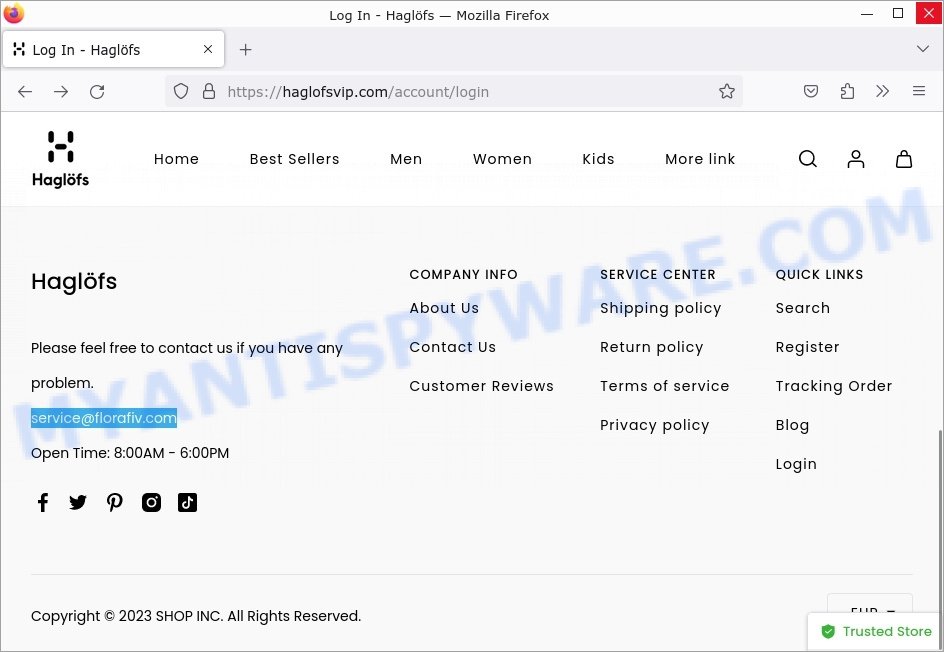Visit the Instagram social icon

[151, 502]
